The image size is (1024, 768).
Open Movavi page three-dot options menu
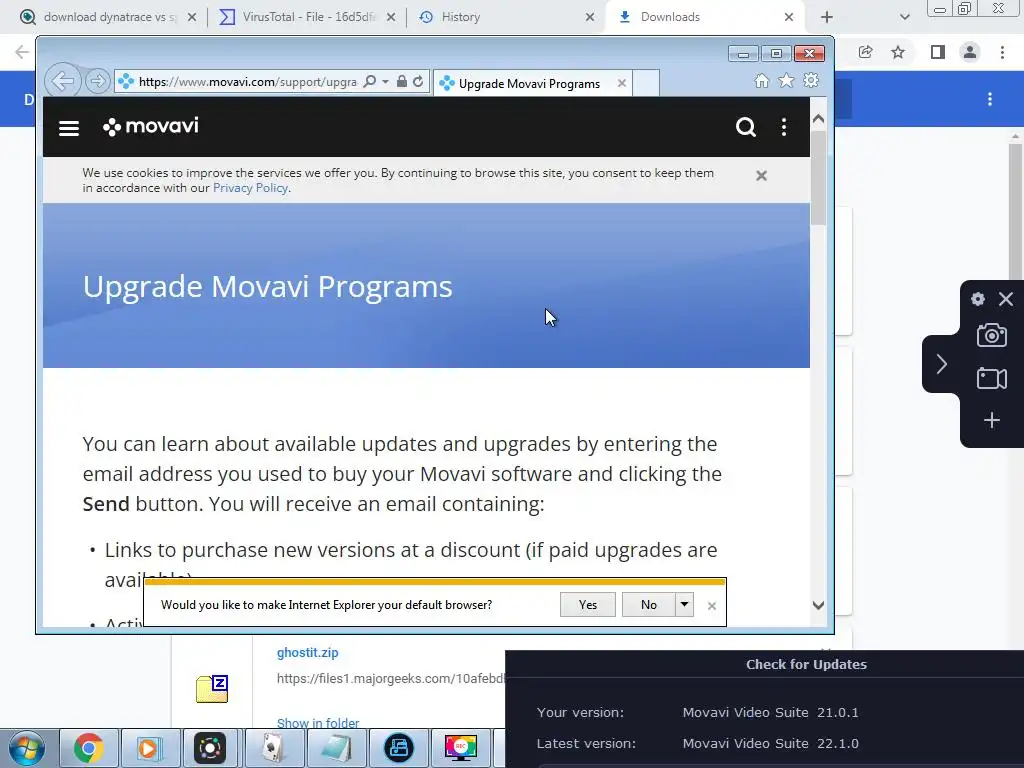(784, 127)
